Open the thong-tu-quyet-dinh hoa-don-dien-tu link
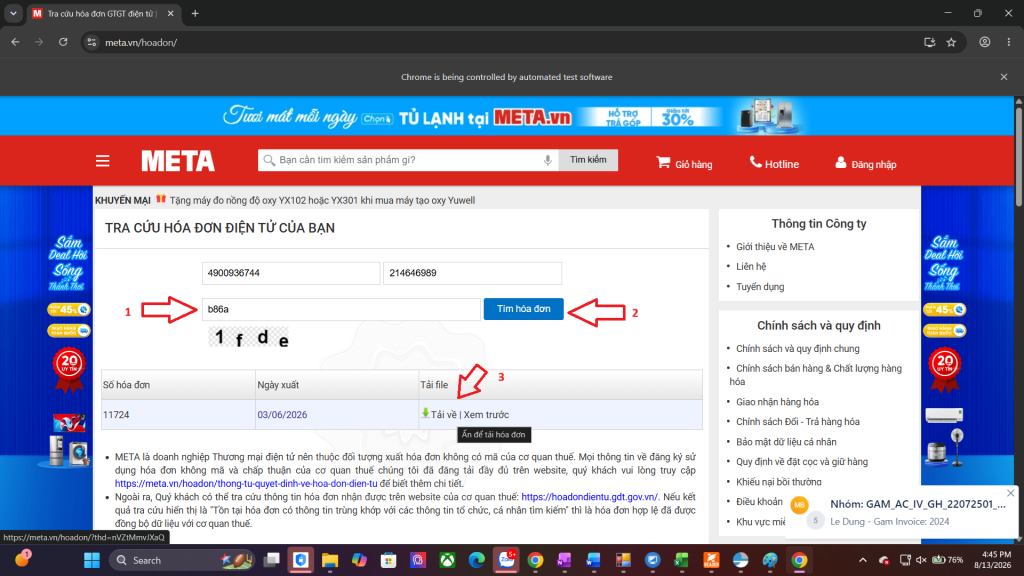 point(246,483)
